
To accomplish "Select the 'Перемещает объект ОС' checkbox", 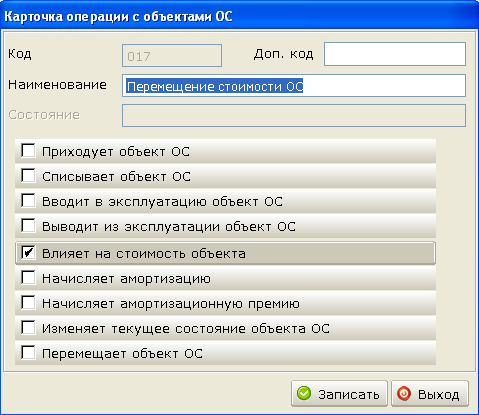I will [28, 352].
